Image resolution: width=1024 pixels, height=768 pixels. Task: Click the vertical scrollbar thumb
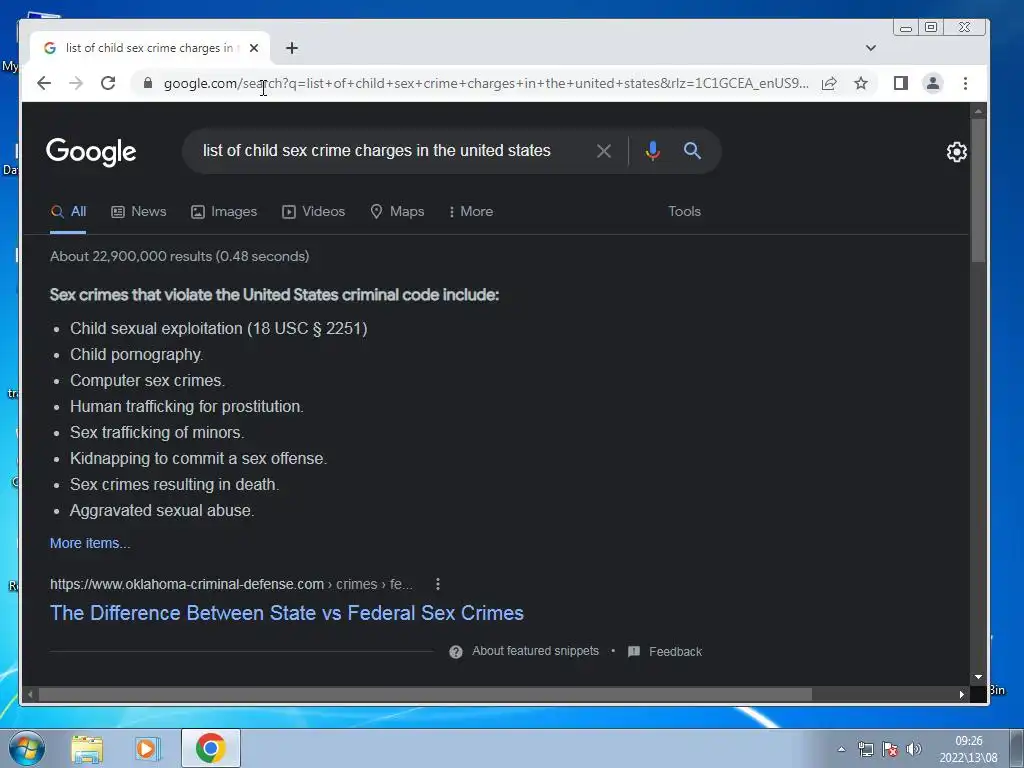(978, 191)
